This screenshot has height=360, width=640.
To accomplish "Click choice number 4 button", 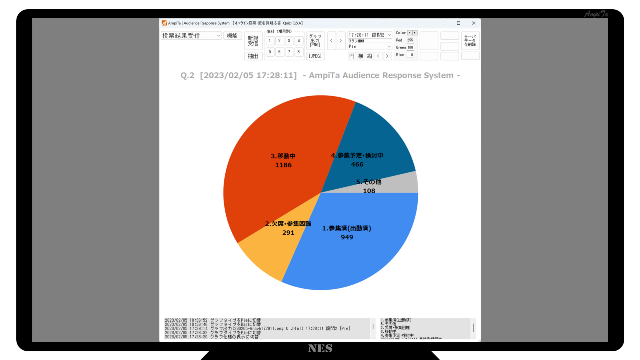I will tap(299, 41).
